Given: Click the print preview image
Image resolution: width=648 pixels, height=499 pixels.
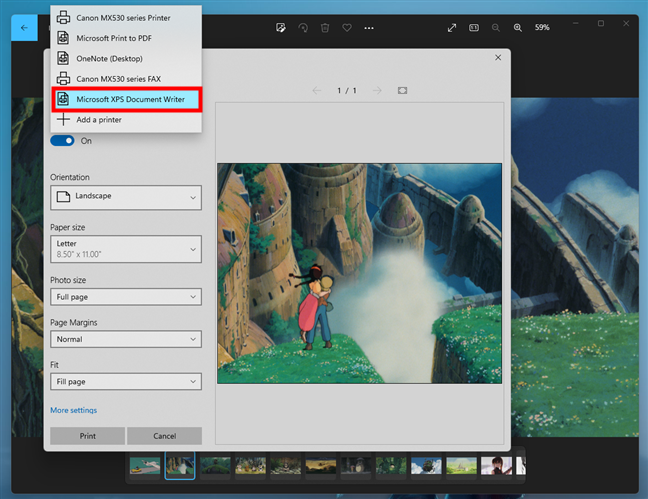Looking at the screenshot, I should pos(360,273).
